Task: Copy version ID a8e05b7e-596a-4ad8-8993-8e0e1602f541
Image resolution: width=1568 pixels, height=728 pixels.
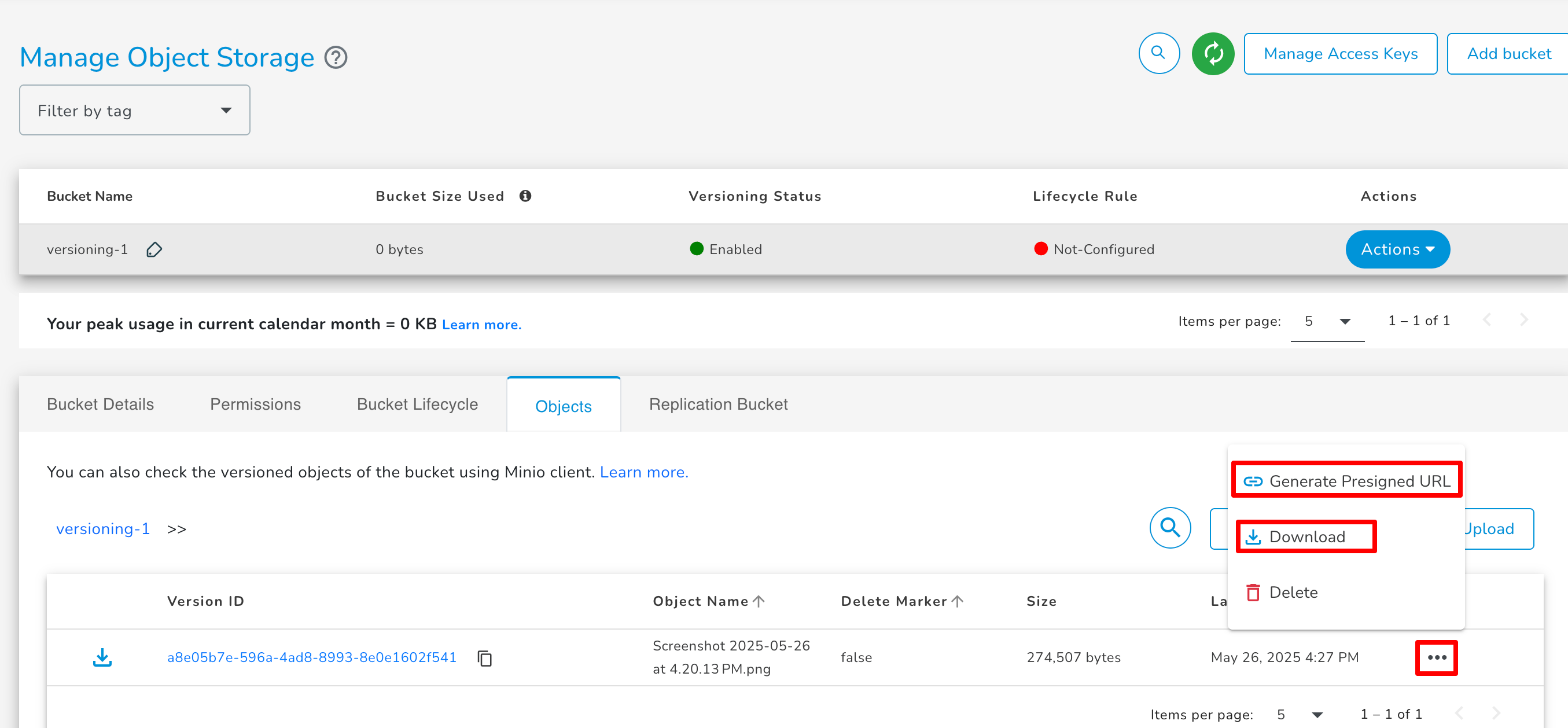Action: pyautogui.click(x=485, y=658)
